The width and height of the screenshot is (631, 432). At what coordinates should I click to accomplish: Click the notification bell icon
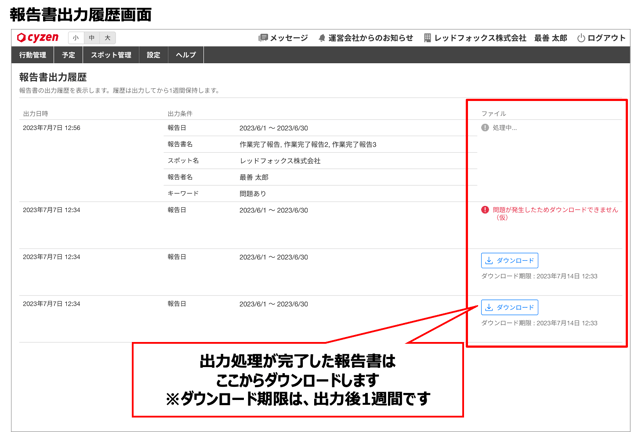tap(322, 38)
